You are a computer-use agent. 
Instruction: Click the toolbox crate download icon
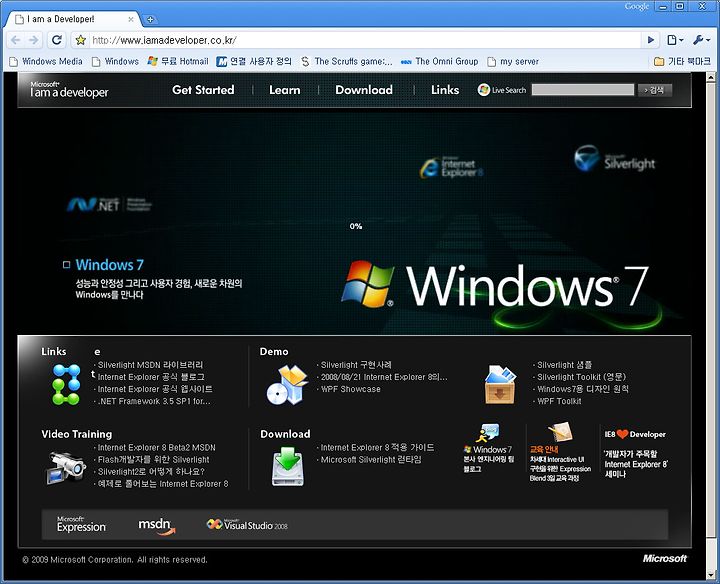point(501,385)
